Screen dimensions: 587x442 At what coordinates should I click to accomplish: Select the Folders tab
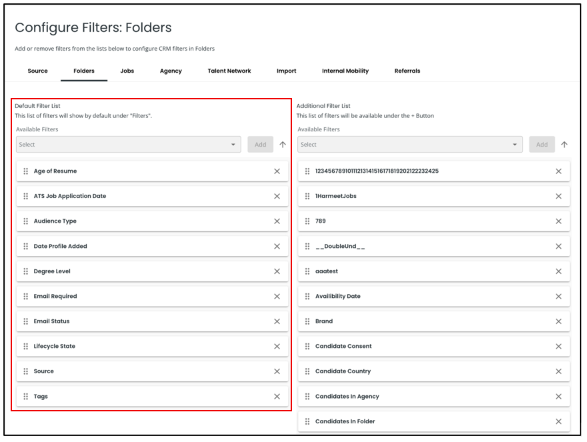84,71
